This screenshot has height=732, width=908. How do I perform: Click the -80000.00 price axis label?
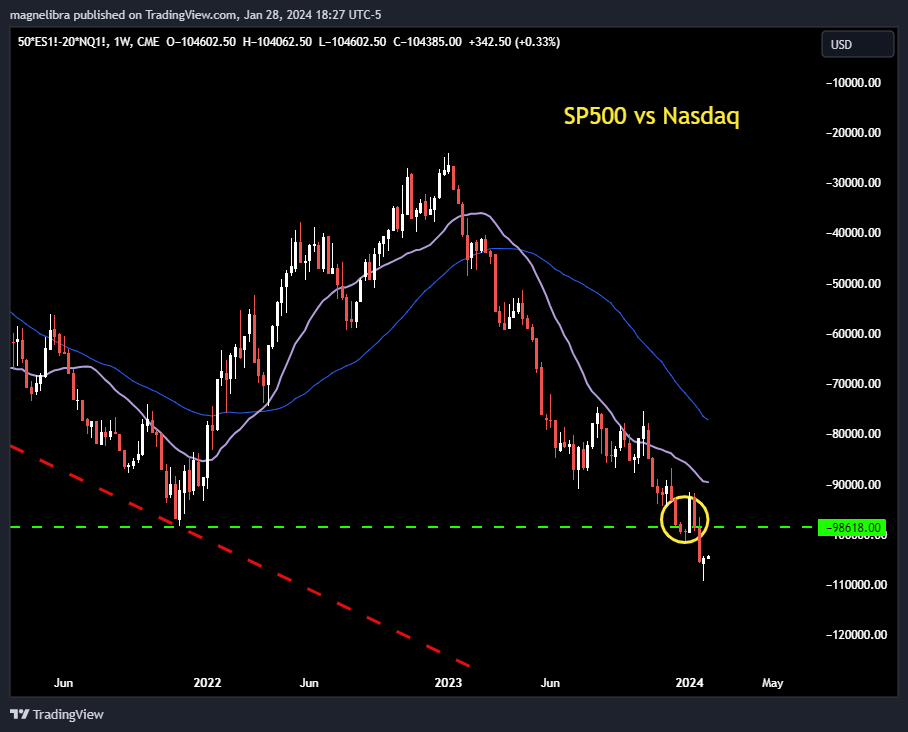click(x=853, y=434)
